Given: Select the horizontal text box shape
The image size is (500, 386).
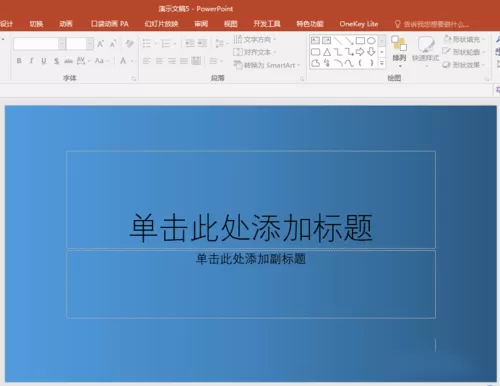Looking at the screenshot, I should (x=315, y=41).
